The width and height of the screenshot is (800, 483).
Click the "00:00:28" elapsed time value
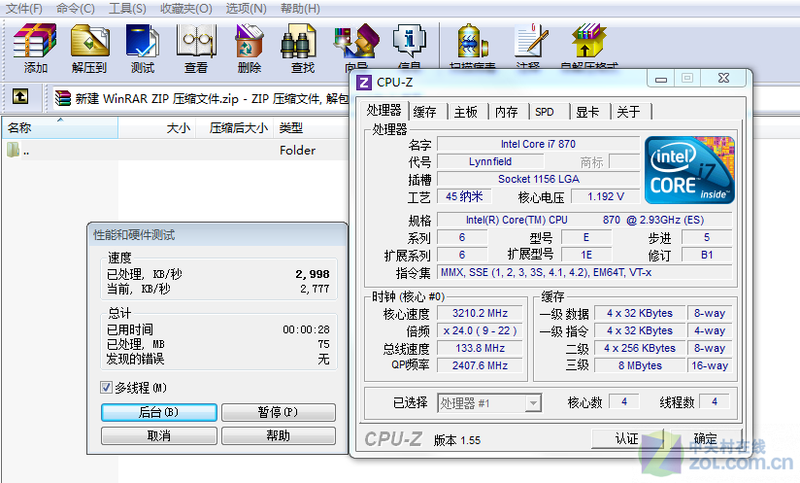(x=306, y=329)
